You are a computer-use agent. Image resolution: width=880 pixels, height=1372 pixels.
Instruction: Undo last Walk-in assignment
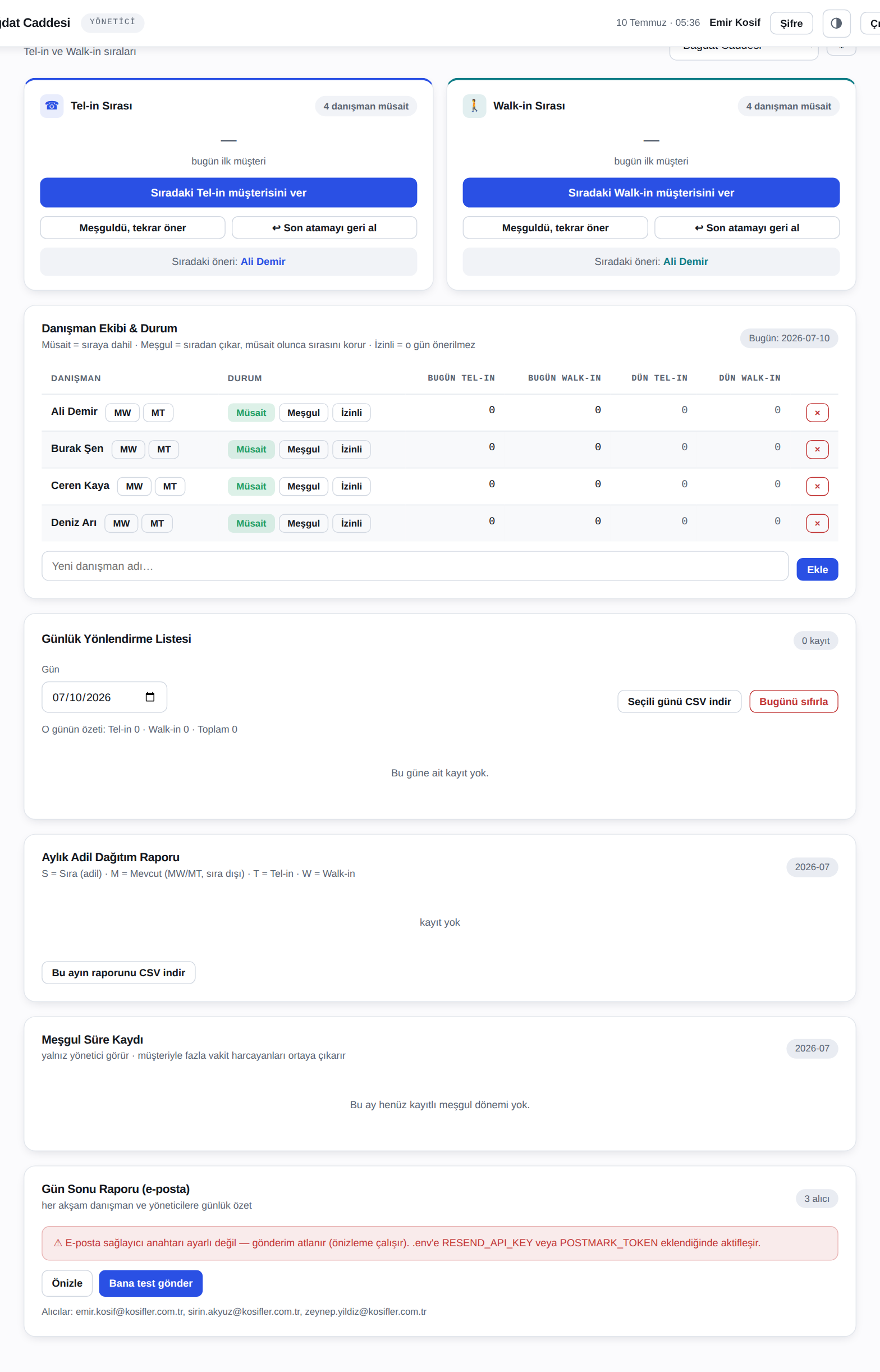tap(747, 227)
